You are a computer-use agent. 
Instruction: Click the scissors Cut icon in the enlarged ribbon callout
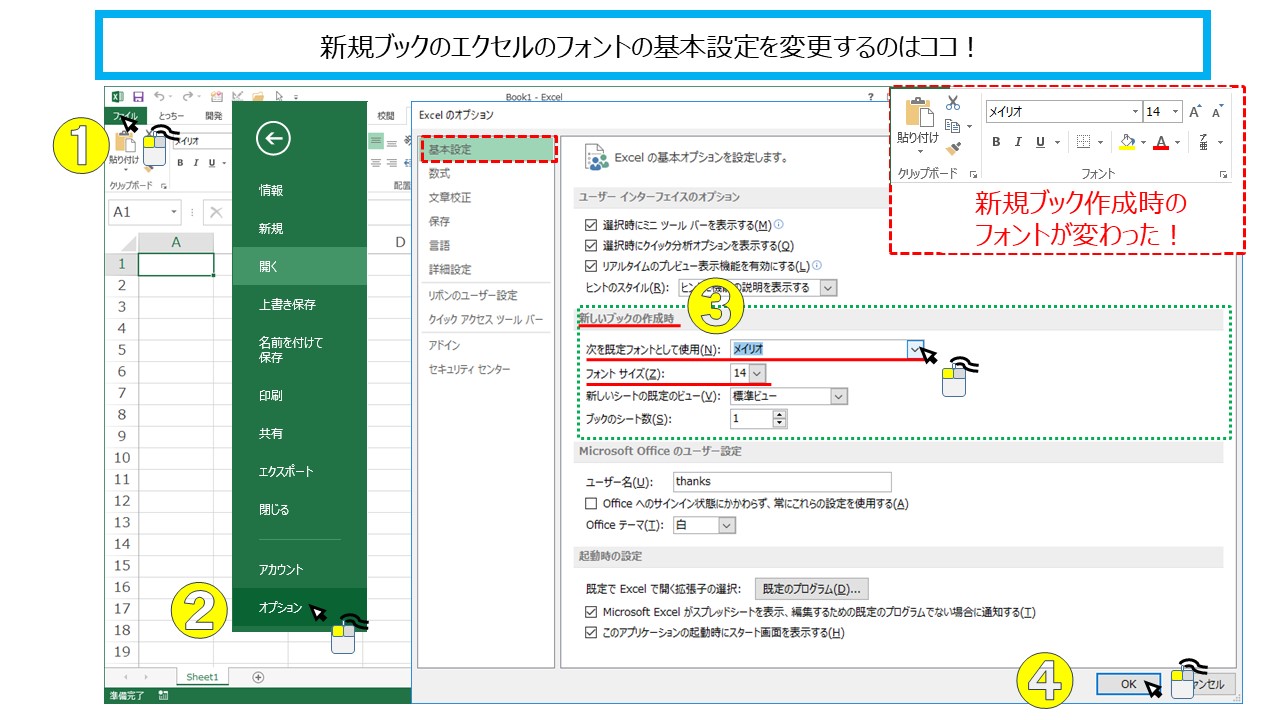click(x=953, y=102)
